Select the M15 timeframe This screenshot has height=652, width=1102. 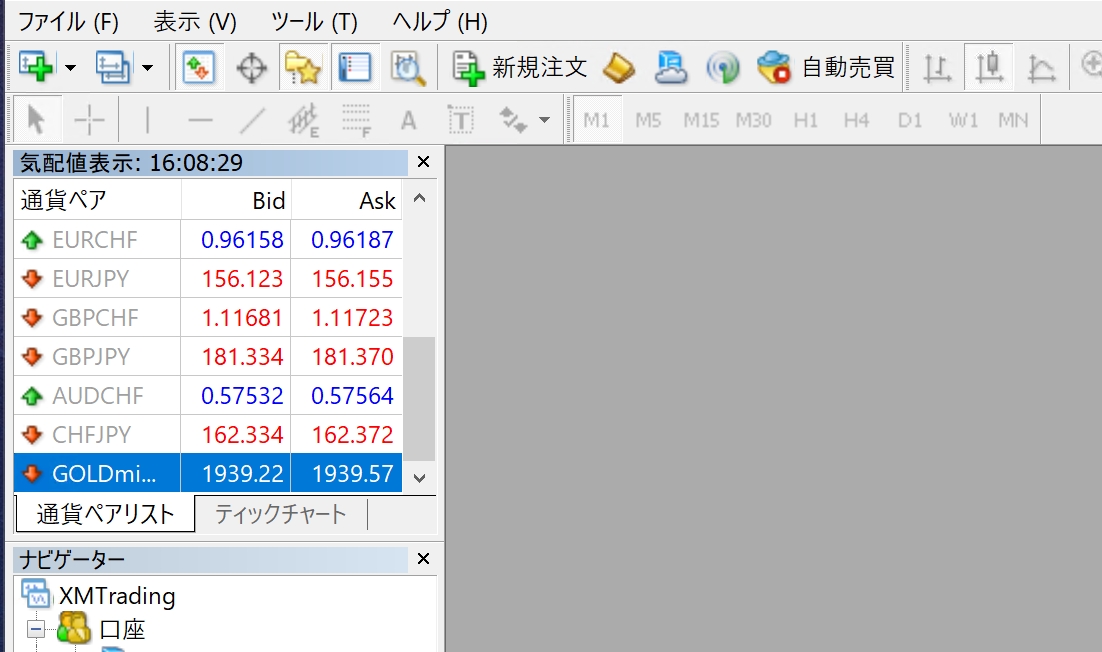pos(701,120)
